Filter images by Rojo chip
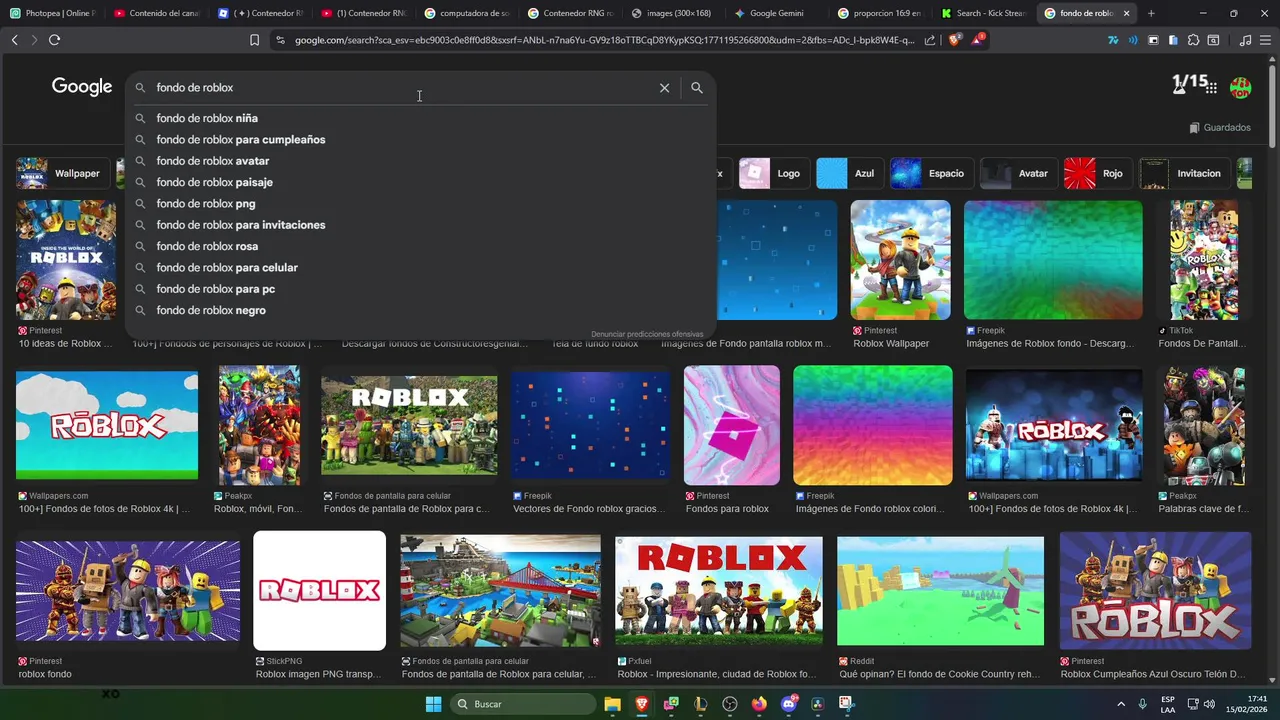Screen dimensions: 1280x720 [x=1096, y=173]
